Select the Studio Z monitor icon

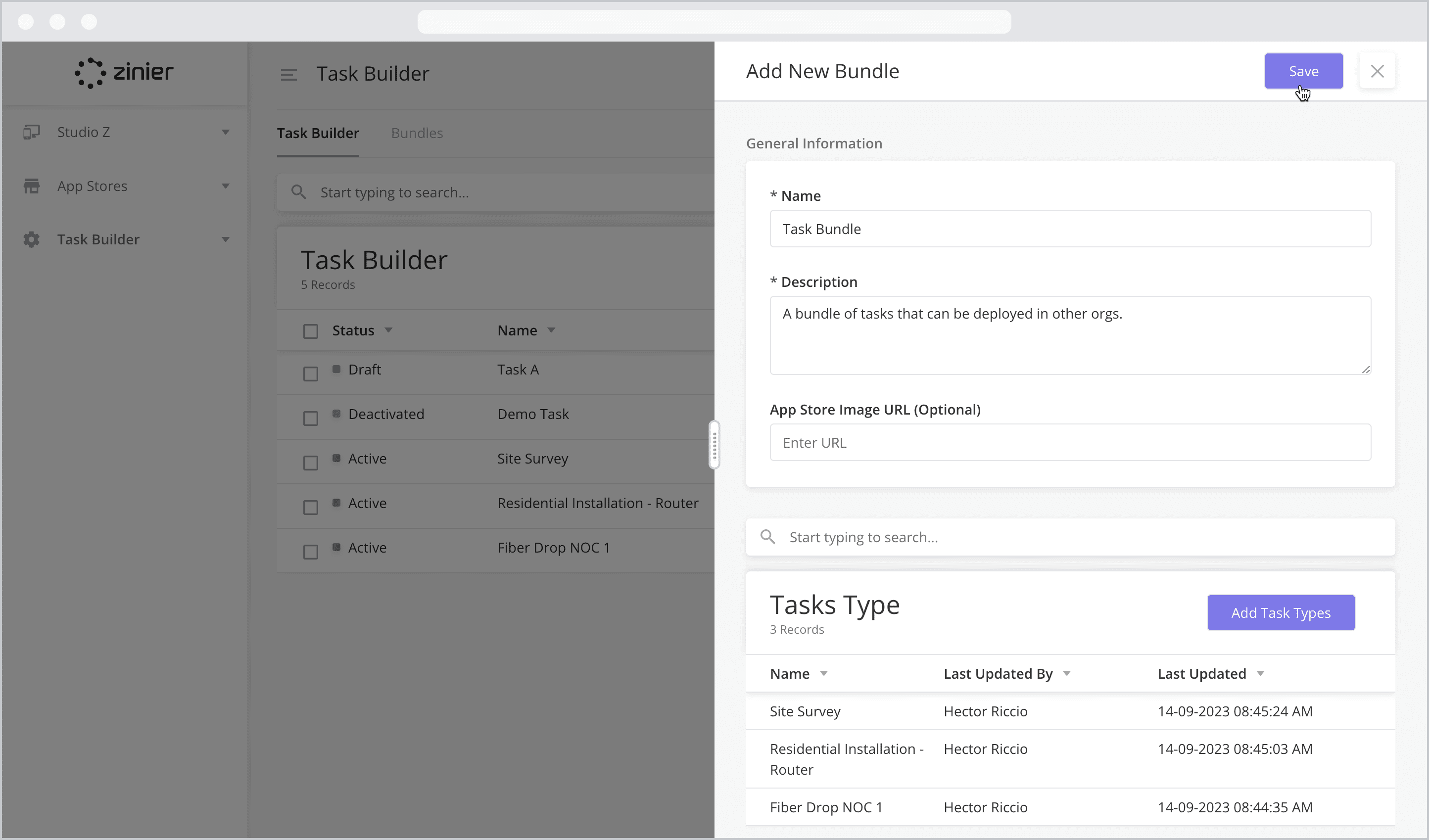31,132
